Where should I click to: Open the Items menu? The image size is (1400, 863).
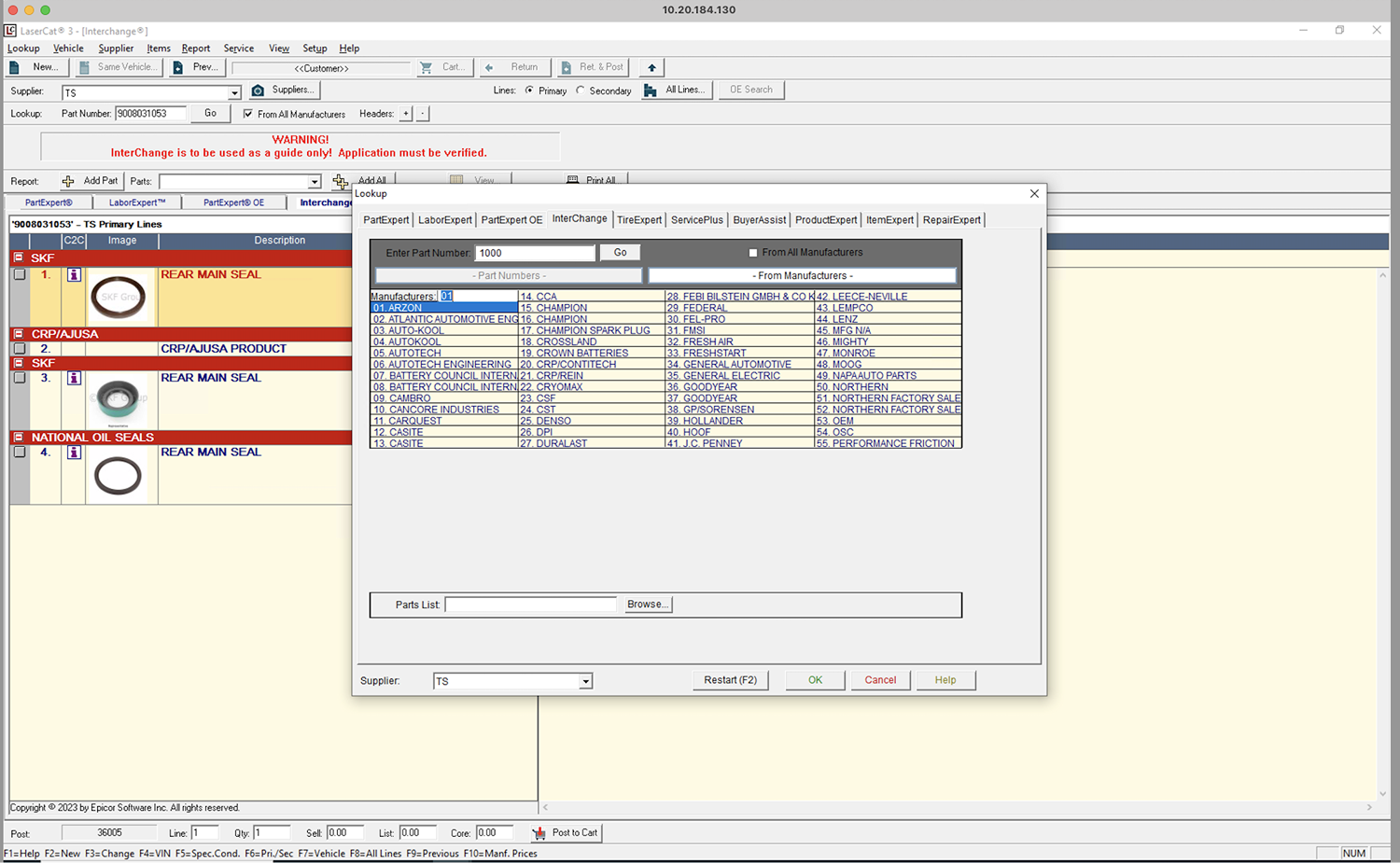coord(159,49)
